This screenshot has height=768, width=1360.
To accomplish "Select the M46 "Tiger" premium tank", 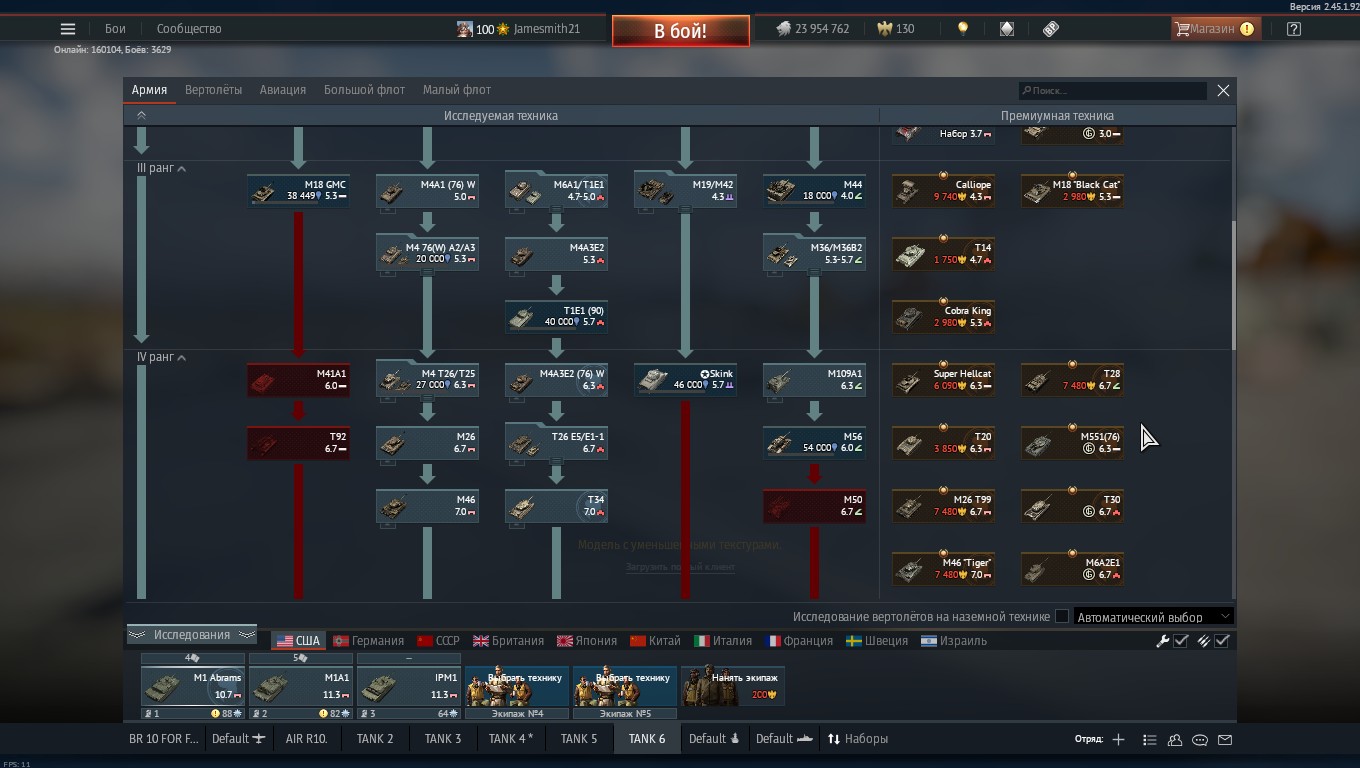I will coord(943,568).
